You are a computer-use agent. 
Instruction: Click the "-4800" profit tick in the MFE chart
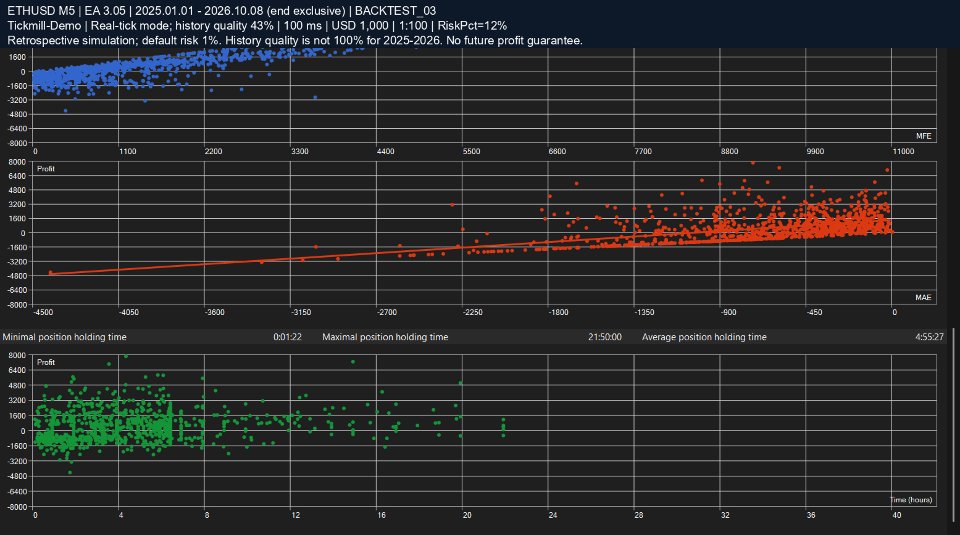point(17,114)
